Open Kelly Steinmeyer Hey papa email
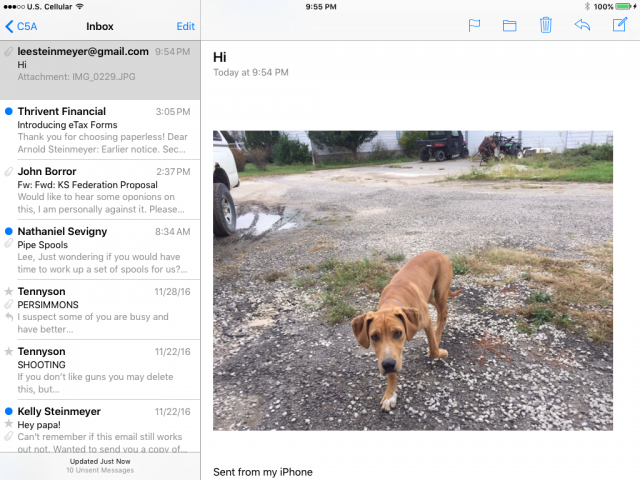 (100, 430)
